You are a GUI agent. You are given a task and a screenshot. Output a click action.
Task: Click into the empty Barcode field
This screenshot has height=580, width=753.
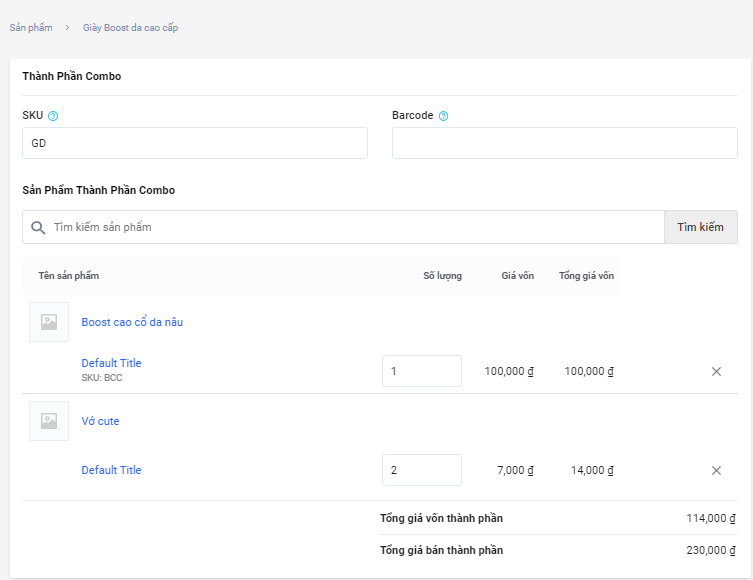564,143
